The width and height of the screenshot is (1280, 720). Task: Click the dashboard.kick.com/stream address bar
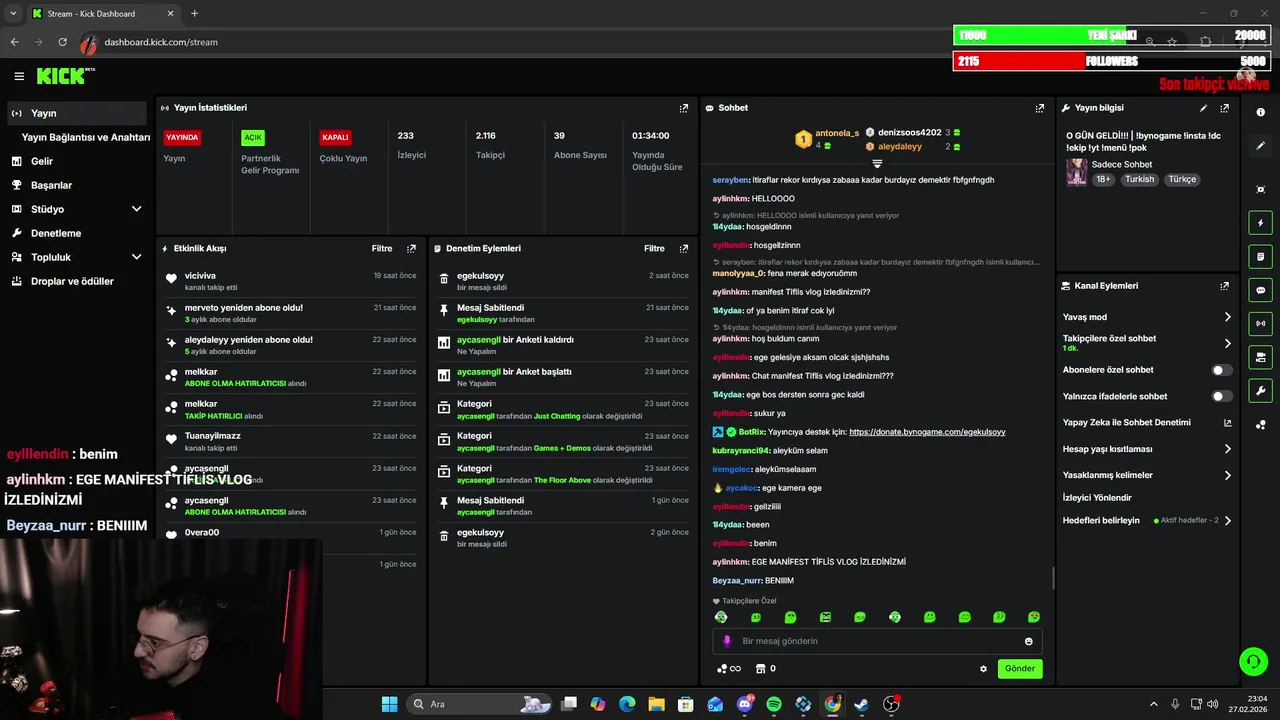point(161,42)
